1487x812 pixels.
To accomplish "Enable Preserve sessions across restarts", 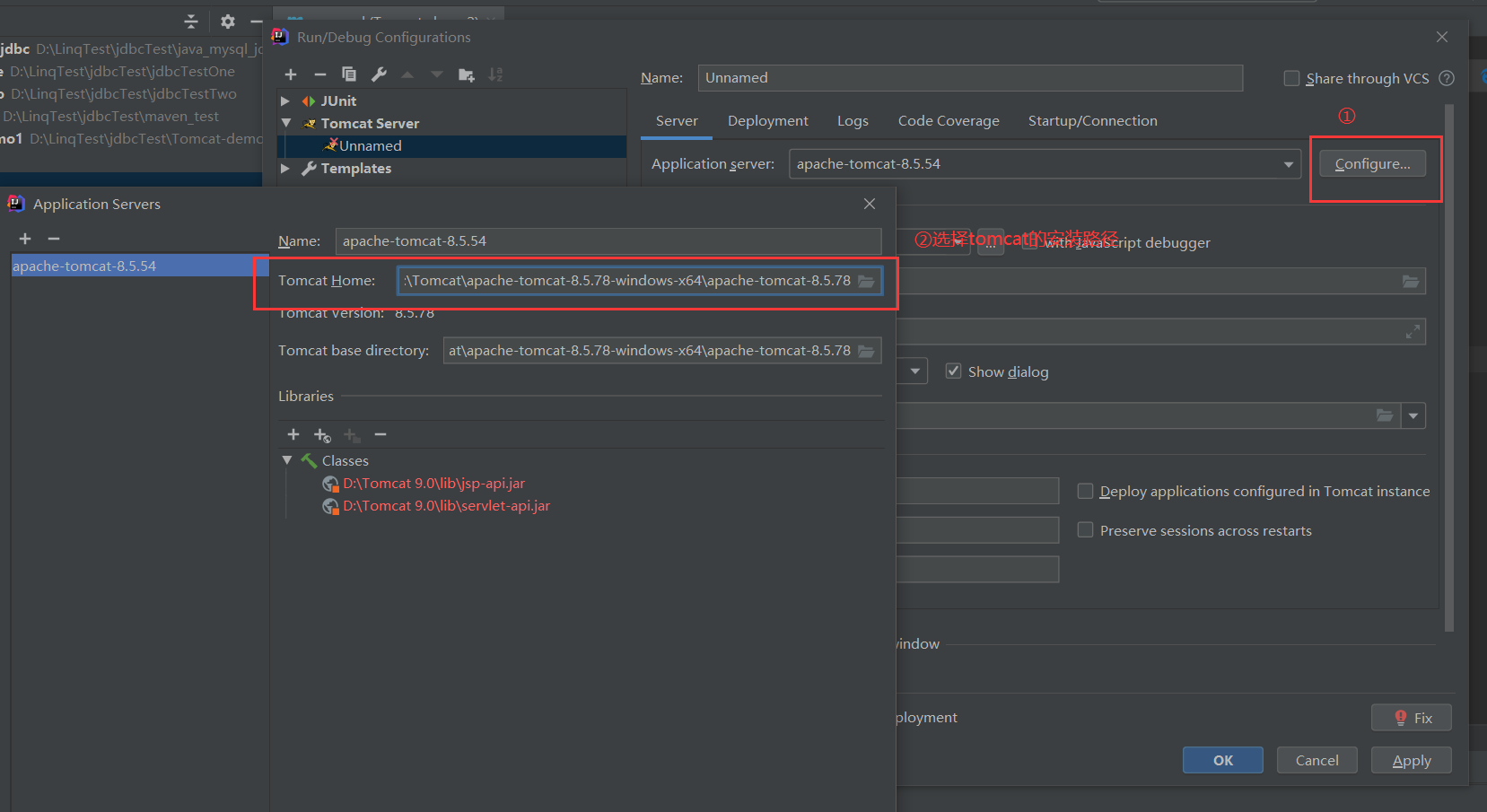I will (x=1085, y=530).
